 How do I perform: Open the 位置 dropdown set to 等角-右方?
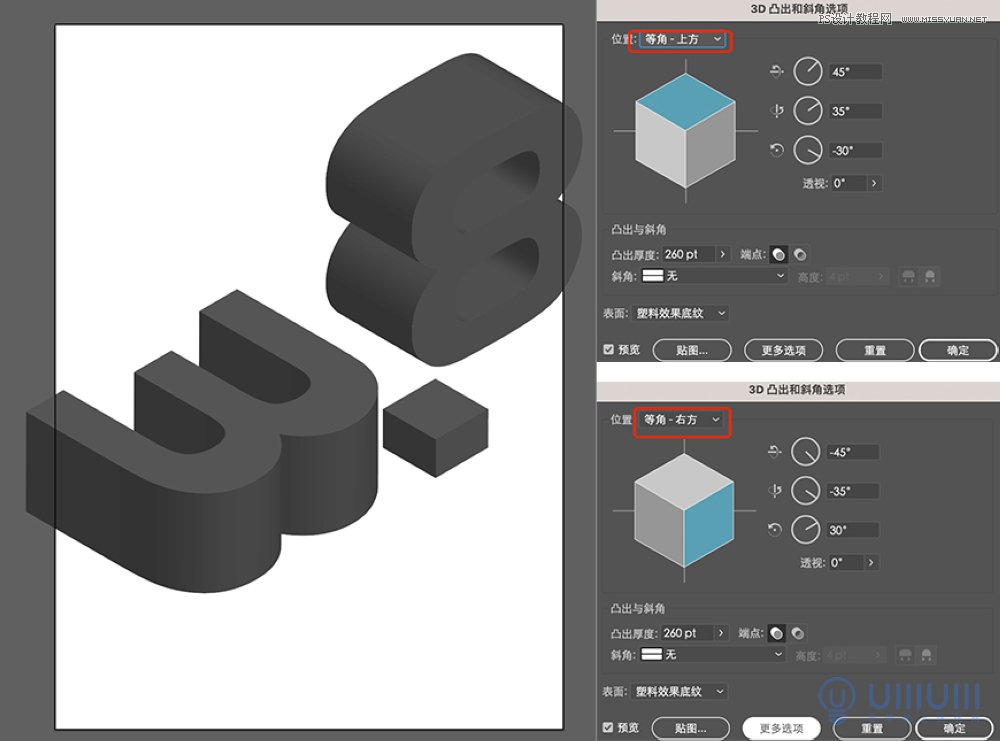click(683, 420)
